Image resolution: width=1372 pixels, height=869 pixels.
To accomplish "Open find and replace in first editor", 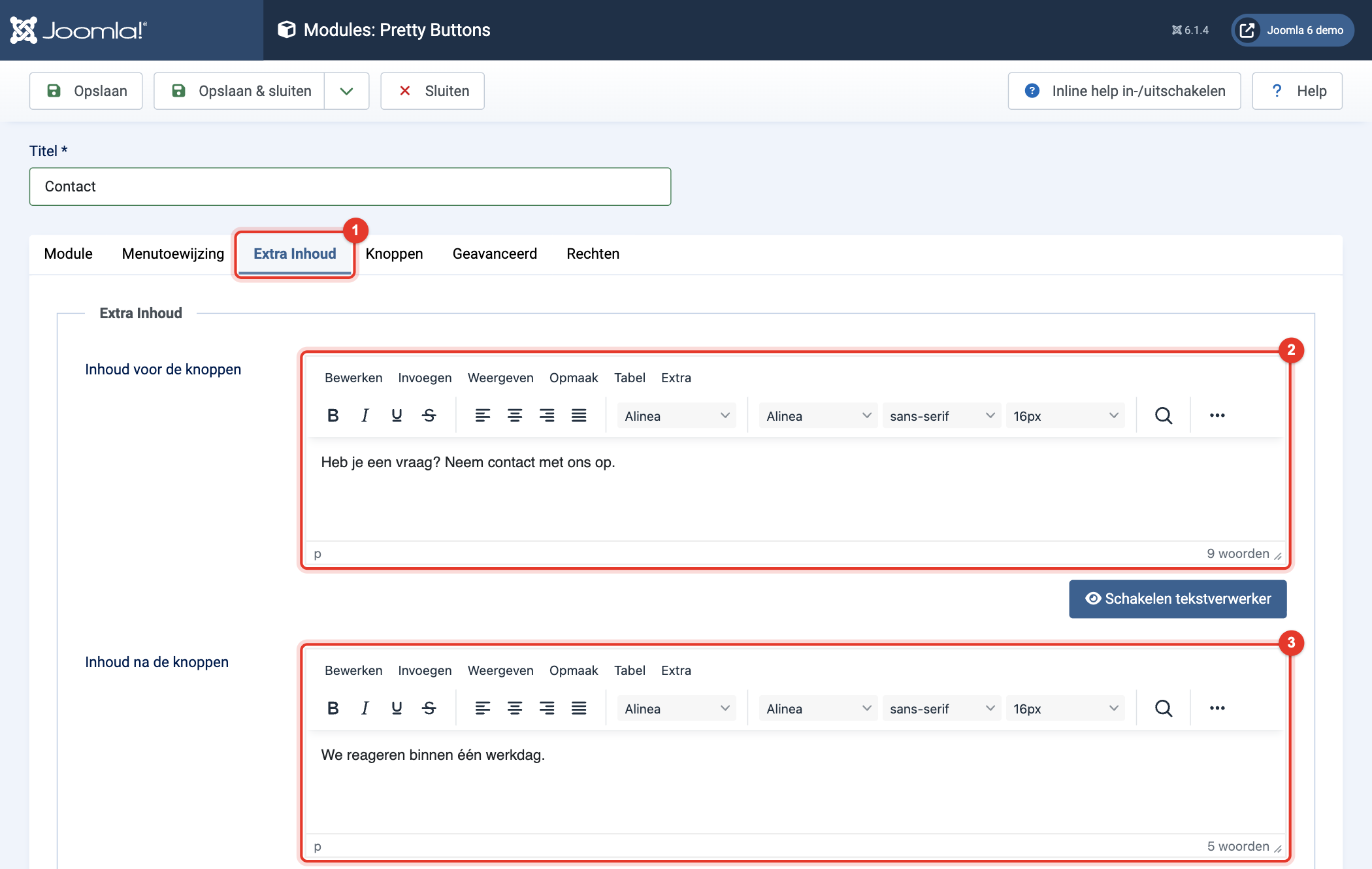I will coord(1163,416).
